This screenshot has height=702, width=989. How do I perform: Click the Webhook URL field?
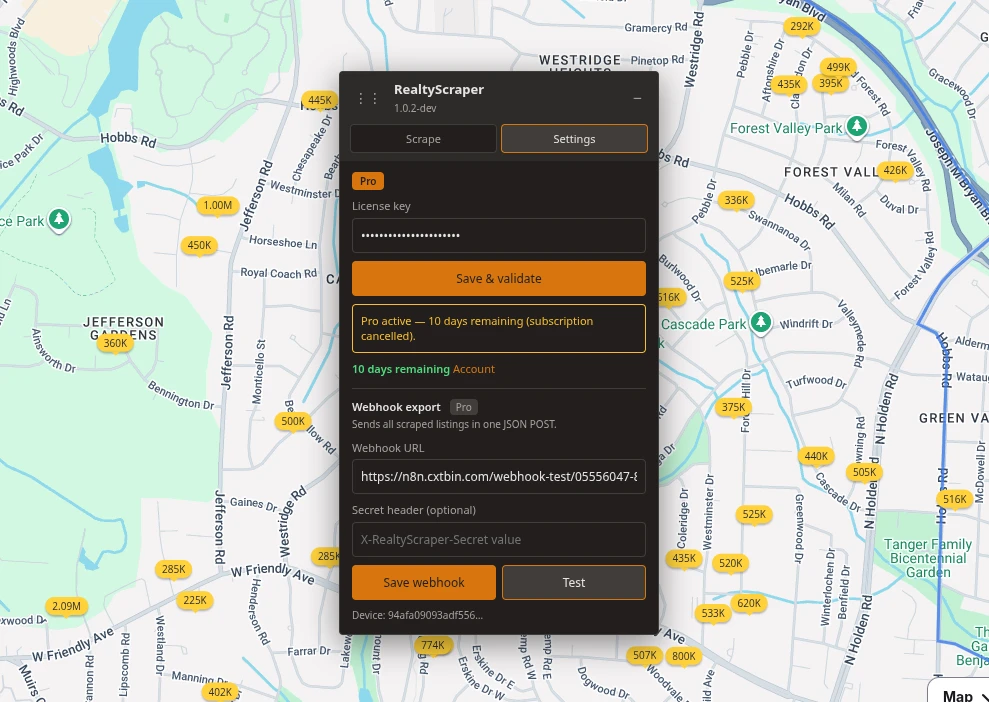[x=499, y=476]
